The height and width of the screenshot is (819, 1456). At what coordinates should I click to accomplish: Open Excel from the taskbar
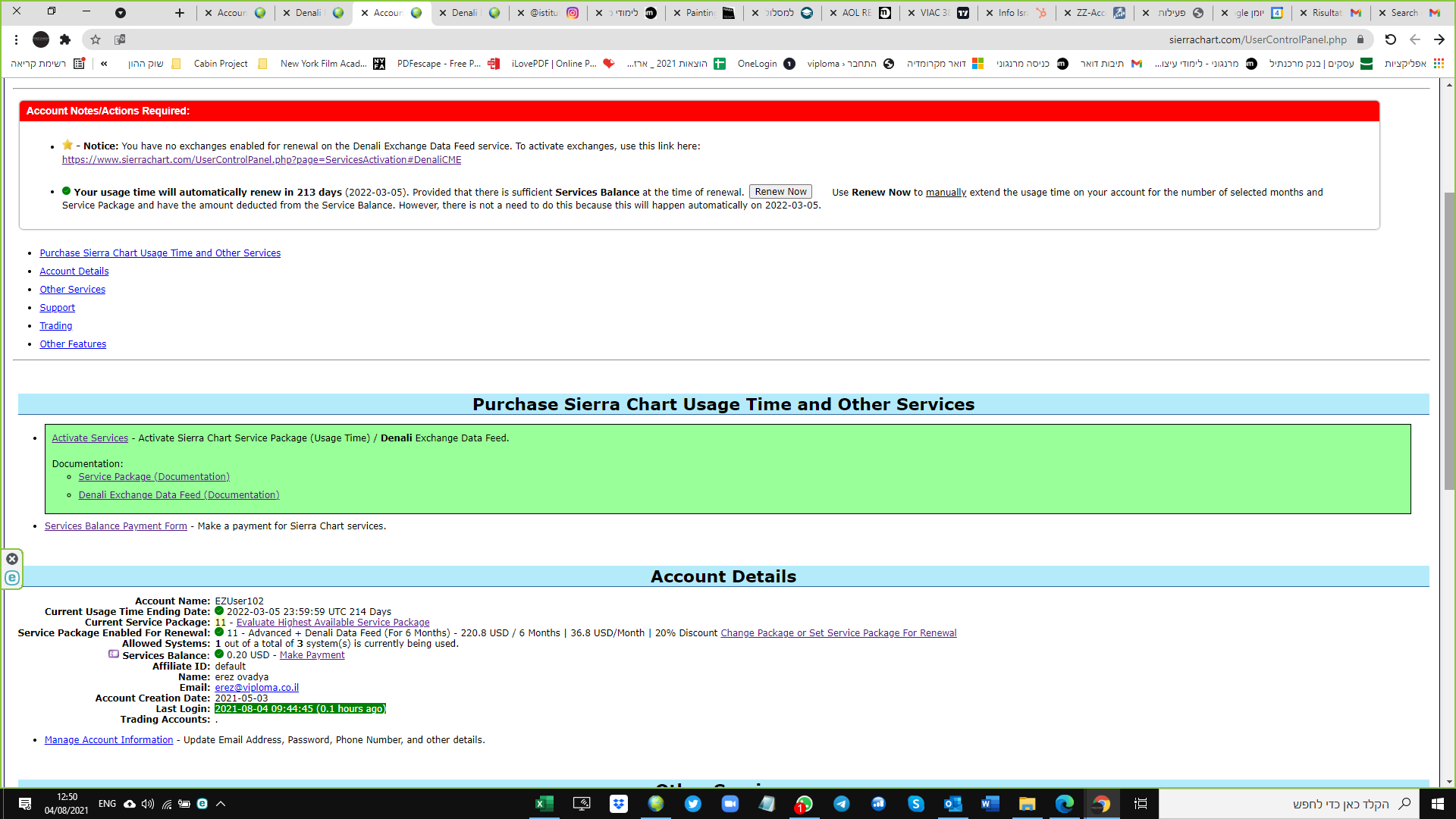coord(544,804)
